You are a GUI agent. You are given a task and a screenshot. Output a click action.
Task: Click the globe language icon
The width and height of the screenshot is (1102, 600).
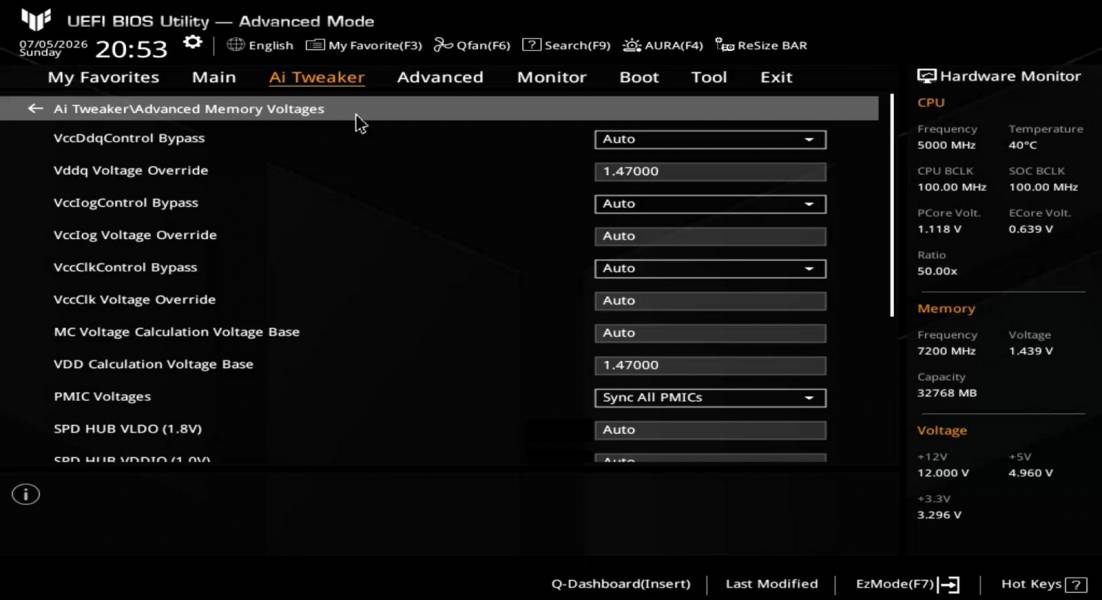point(235,45)
